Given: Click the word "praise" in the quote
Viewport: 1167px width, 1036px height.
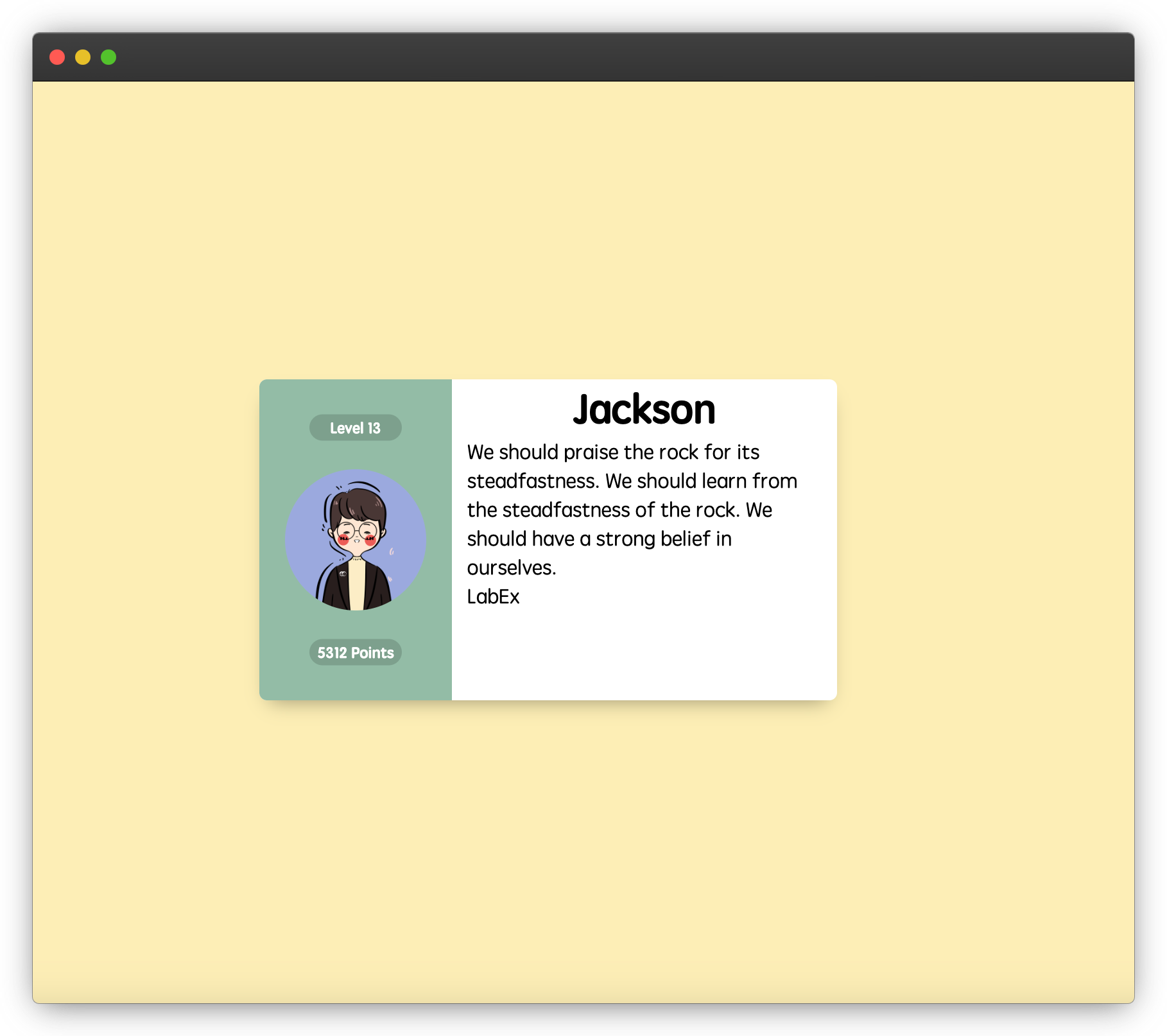Looking at the screenshot, I should 591,453.
